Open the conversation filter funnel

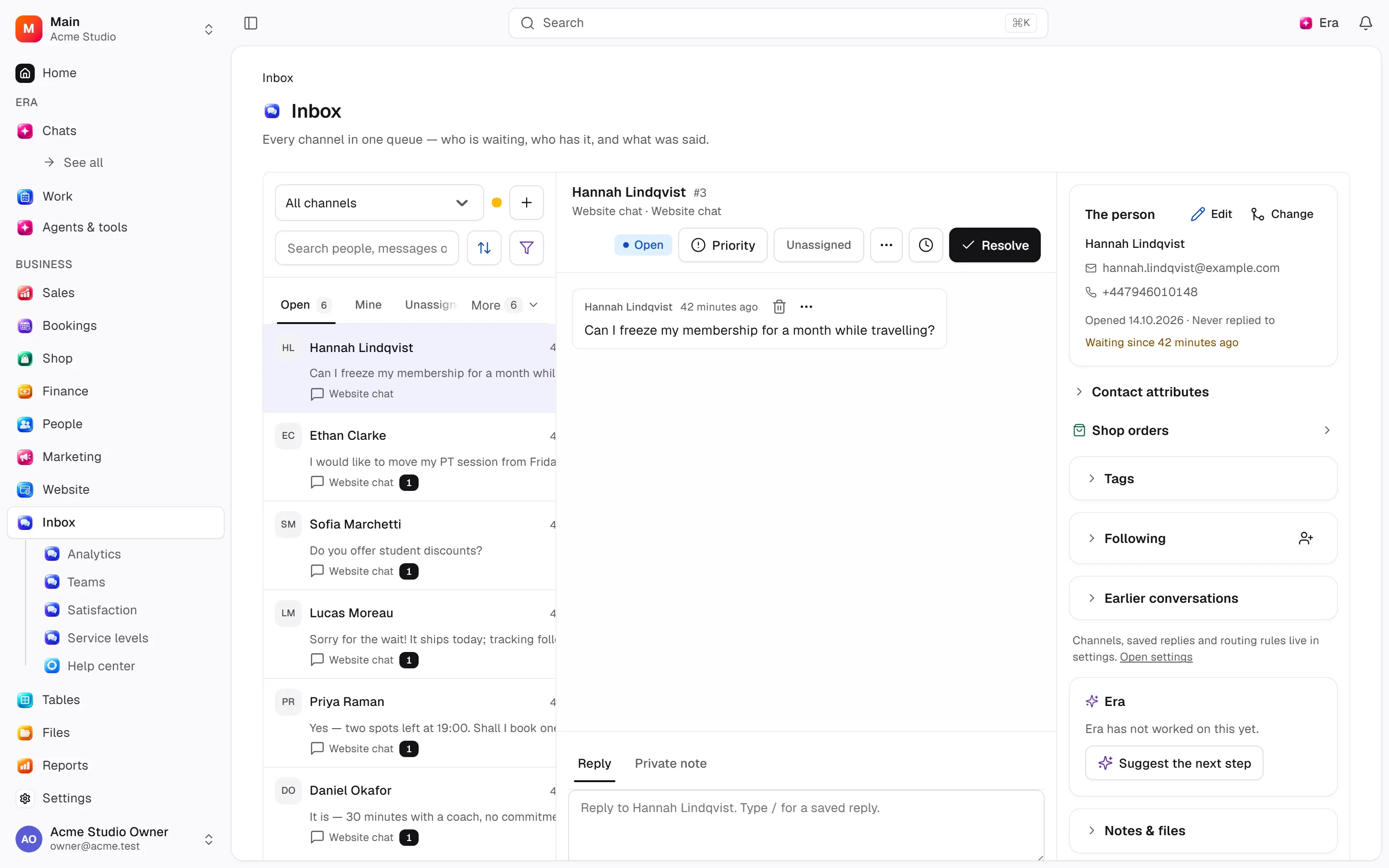click(526, 248)
